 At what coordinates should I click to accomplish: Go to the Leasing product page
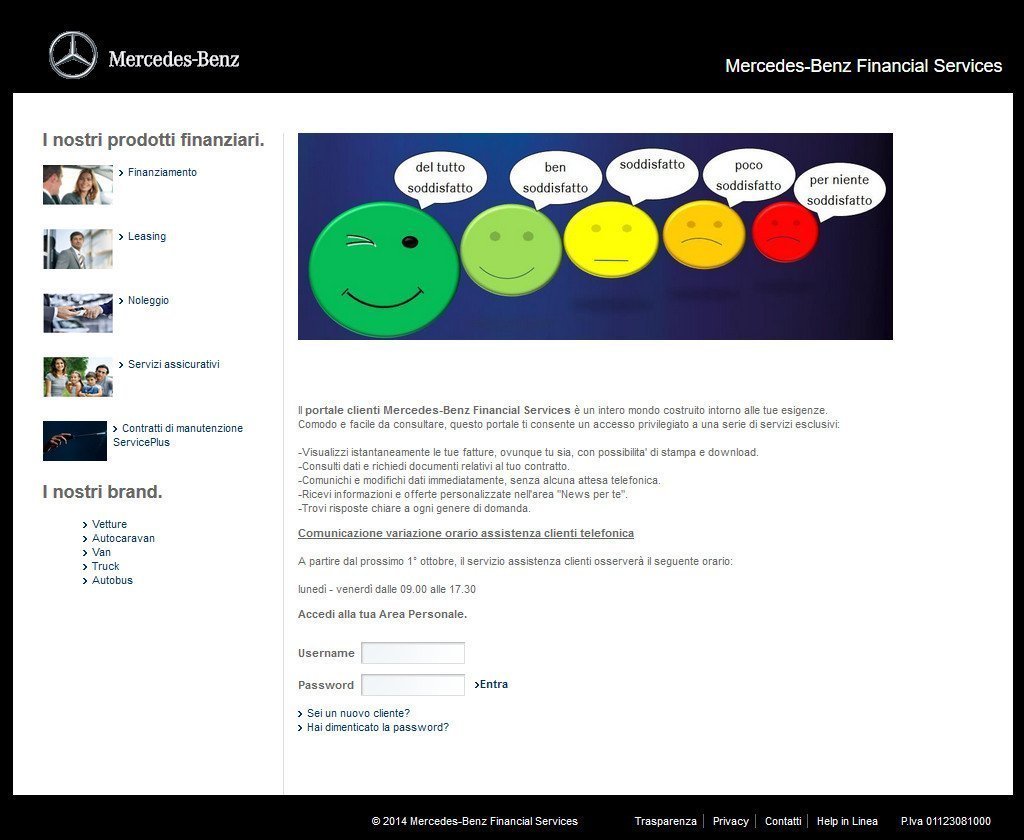coord(146,237)
